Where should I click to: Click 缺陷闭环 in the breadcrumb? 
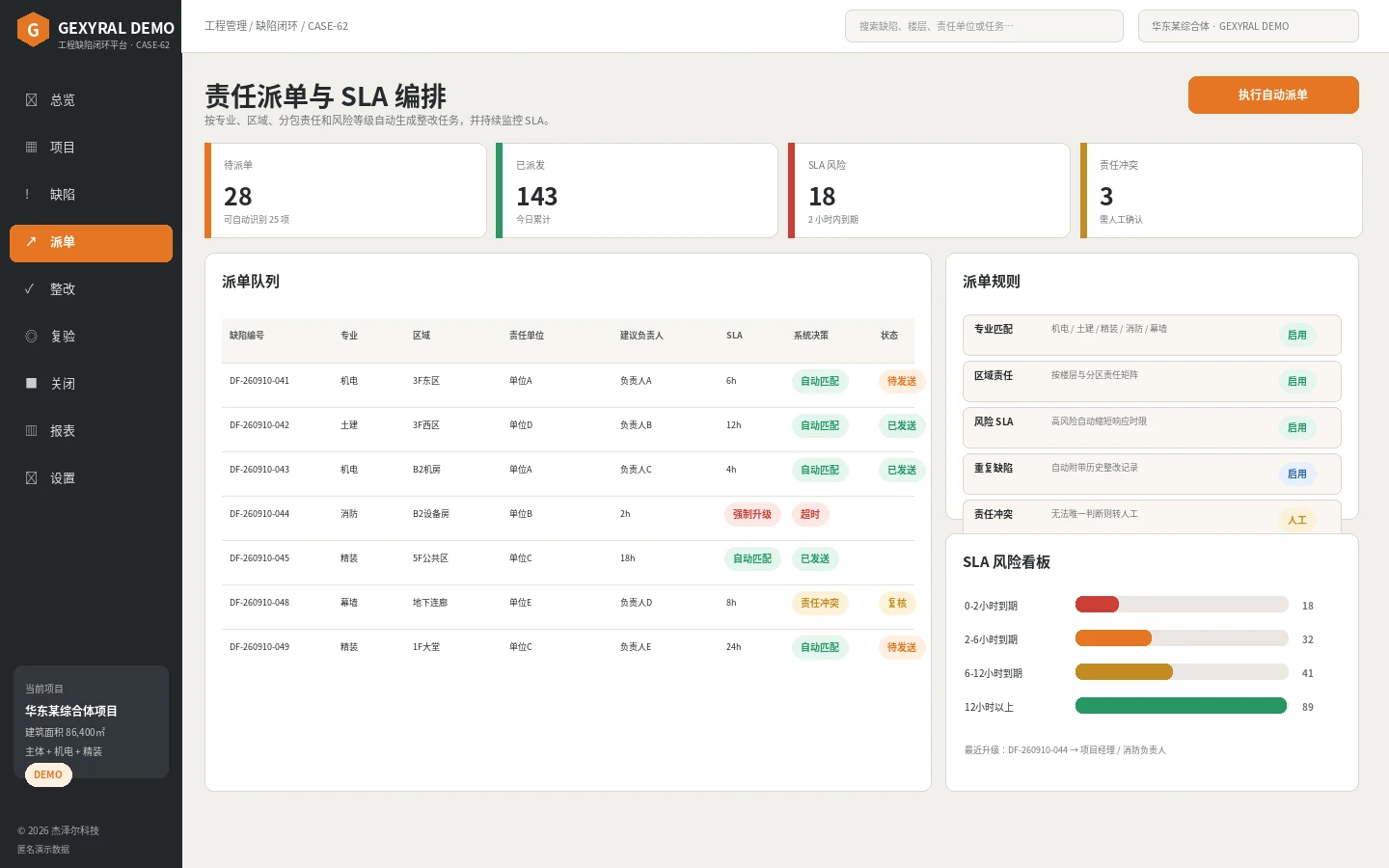pos(277,26)
